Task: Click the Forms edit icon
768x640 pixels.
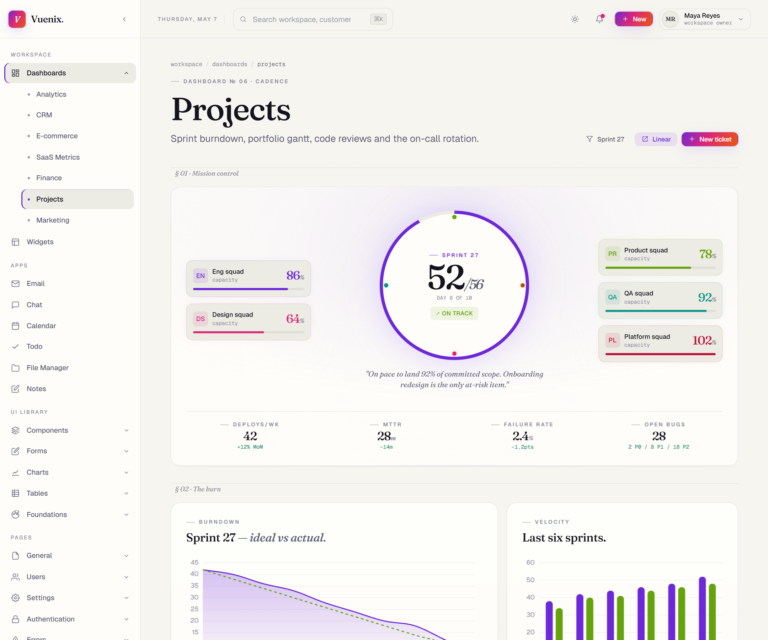Action: (x=15, y=451)
